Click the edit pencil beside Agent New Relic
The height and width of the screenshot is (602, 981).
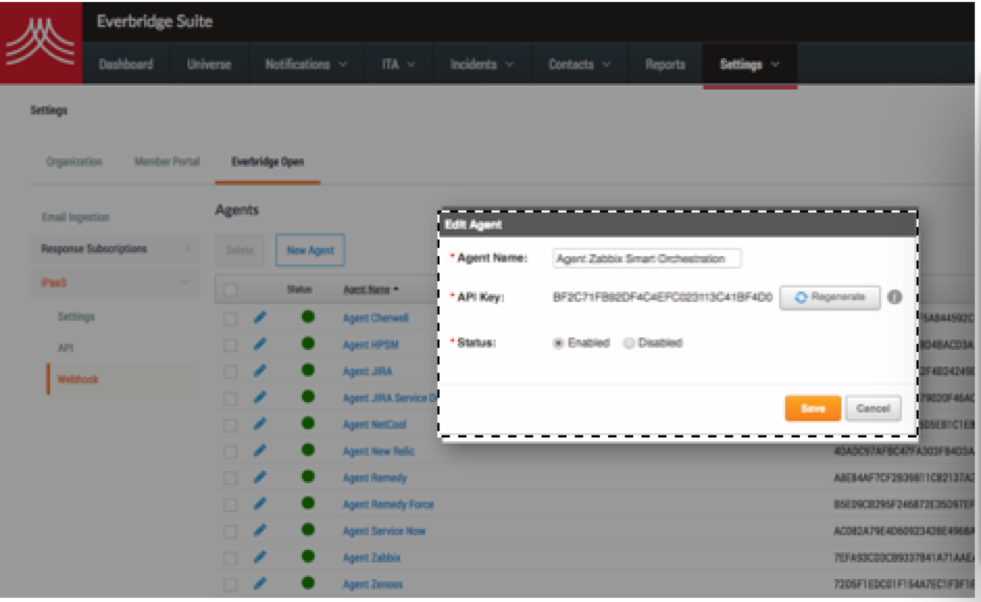point(260,451)
